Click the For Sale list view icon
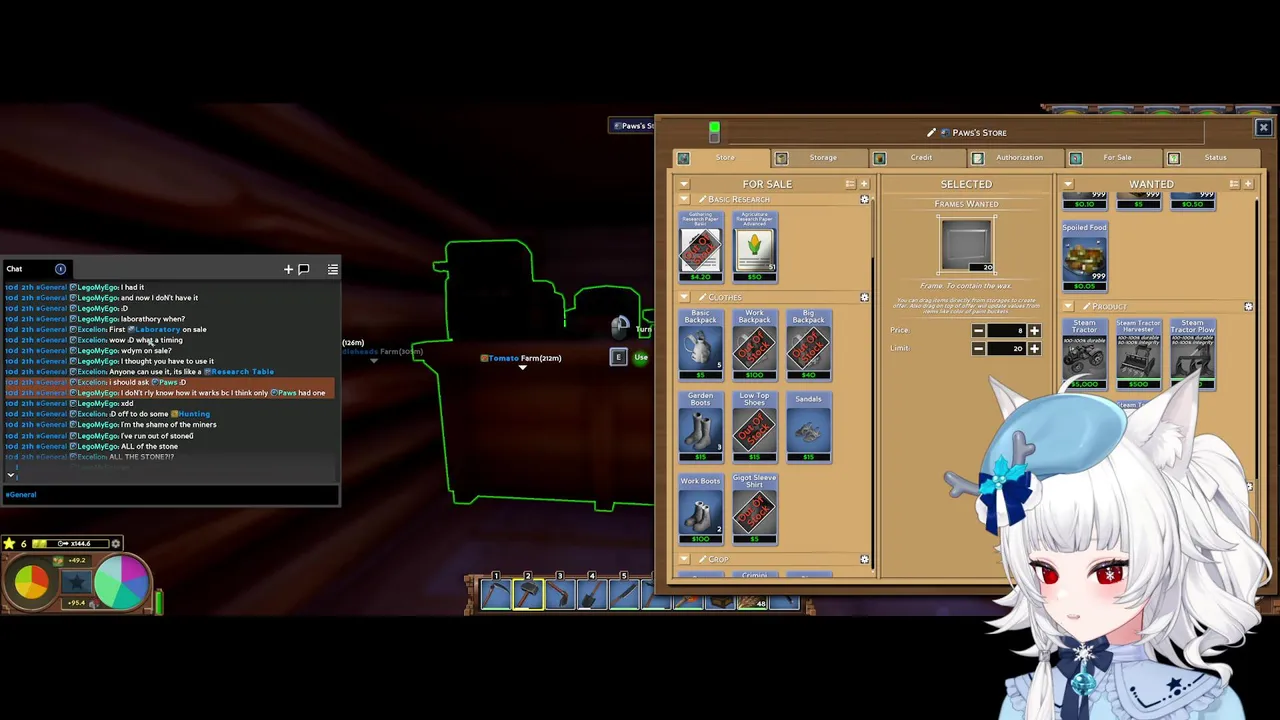This screenshot has width=1280, height=720. click(850, 184)
